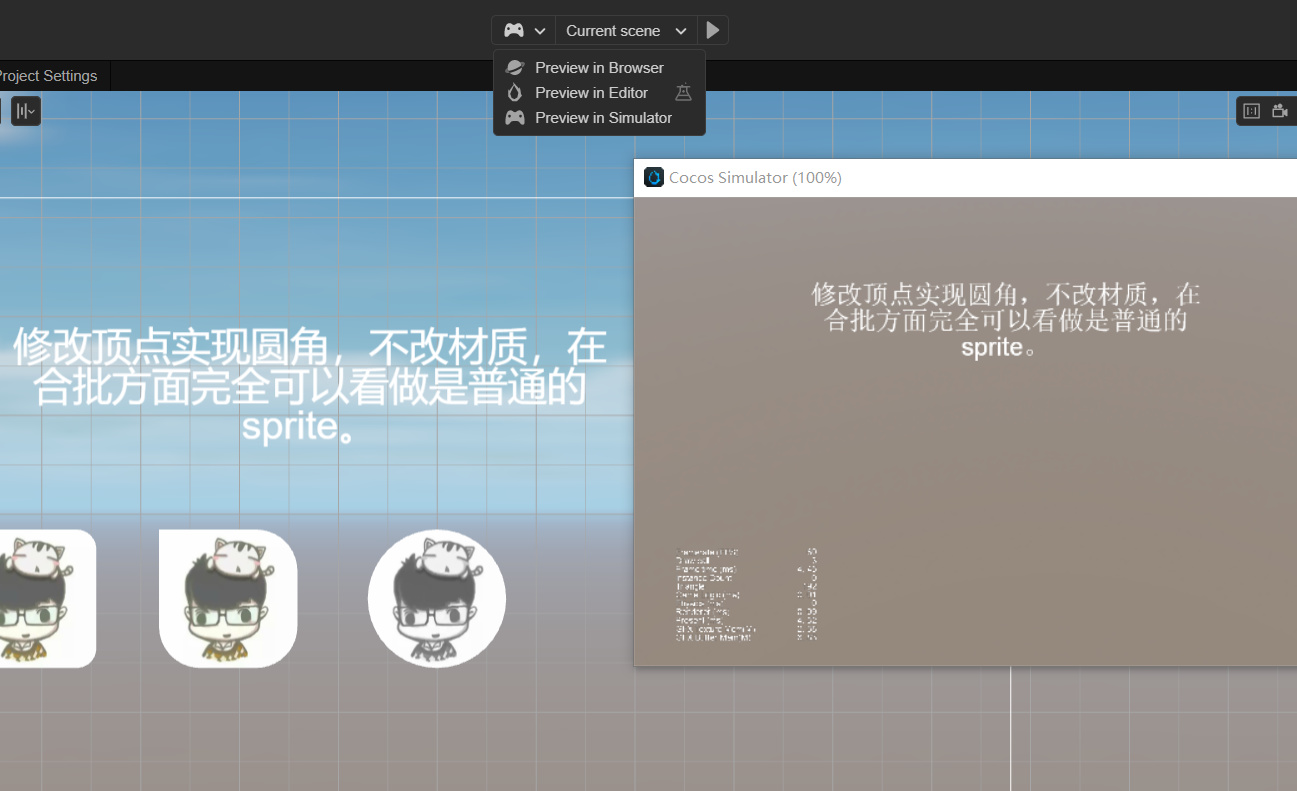Select the large Chinese label text in scene view

pyautogui.click(x=310, y=386)
